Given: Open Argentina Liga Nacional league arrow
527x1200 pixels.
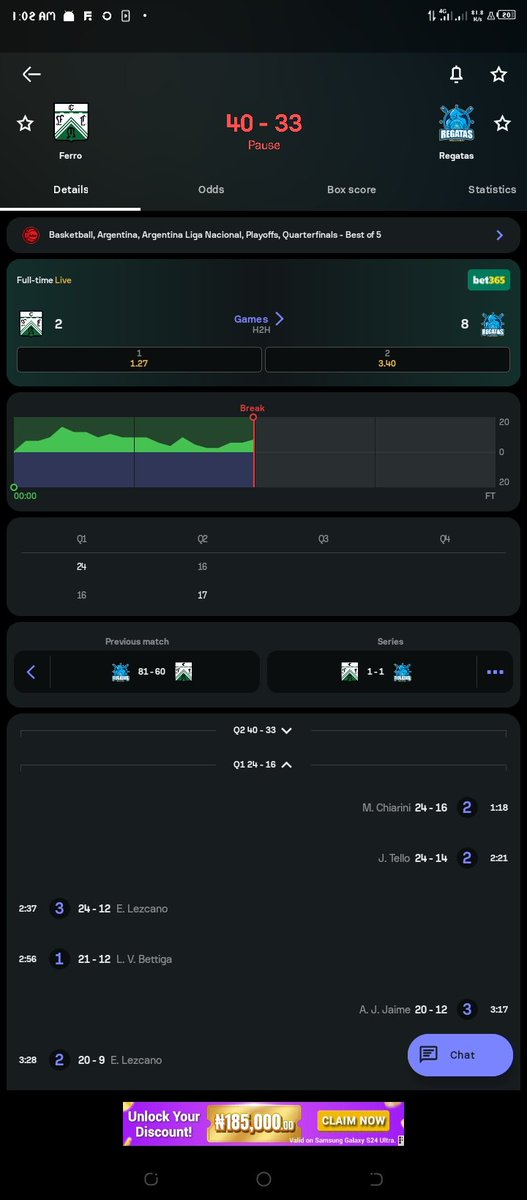Looking at the screenshot, I should (x=500, y=235).
